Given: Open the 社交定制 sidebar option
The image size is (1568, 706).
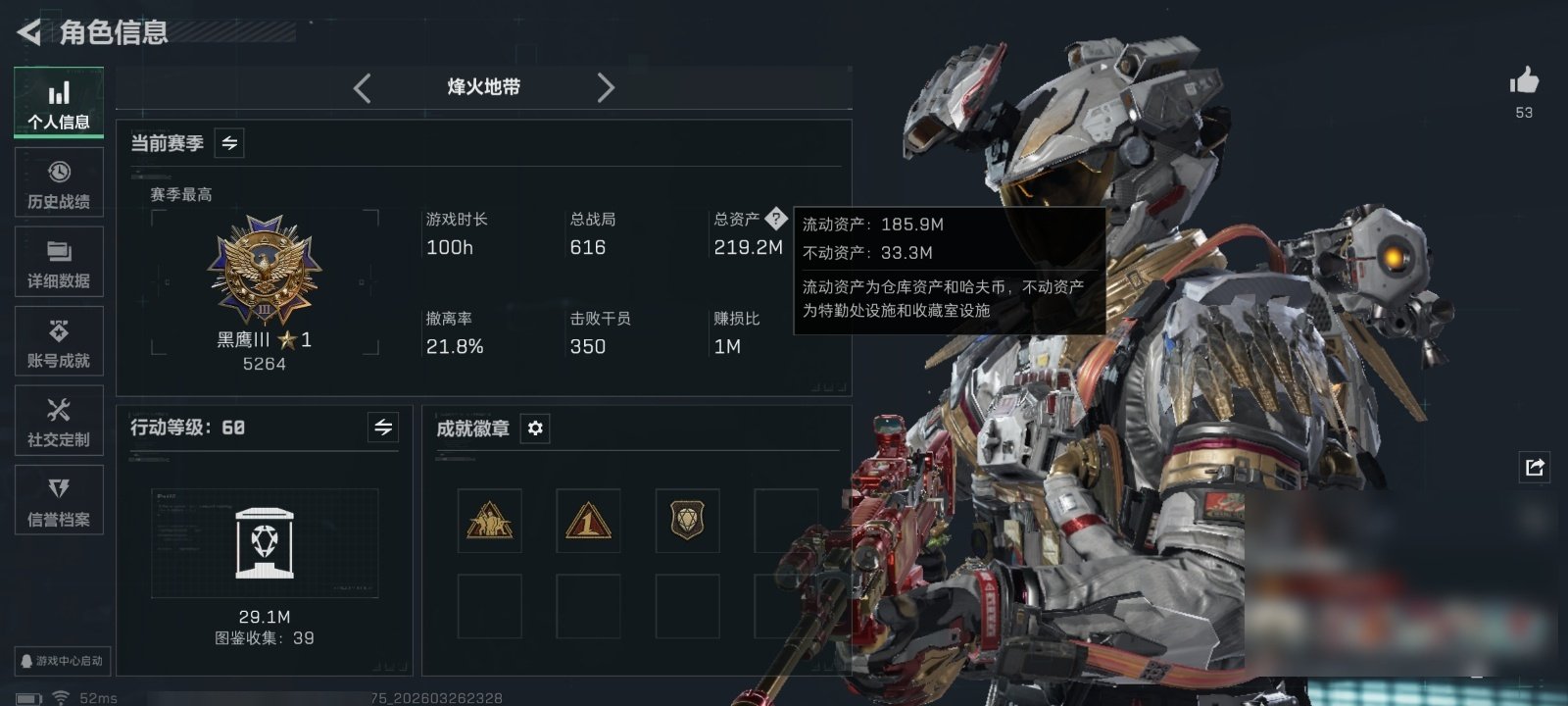Looking at the screenshot, I should pos(59,422).
